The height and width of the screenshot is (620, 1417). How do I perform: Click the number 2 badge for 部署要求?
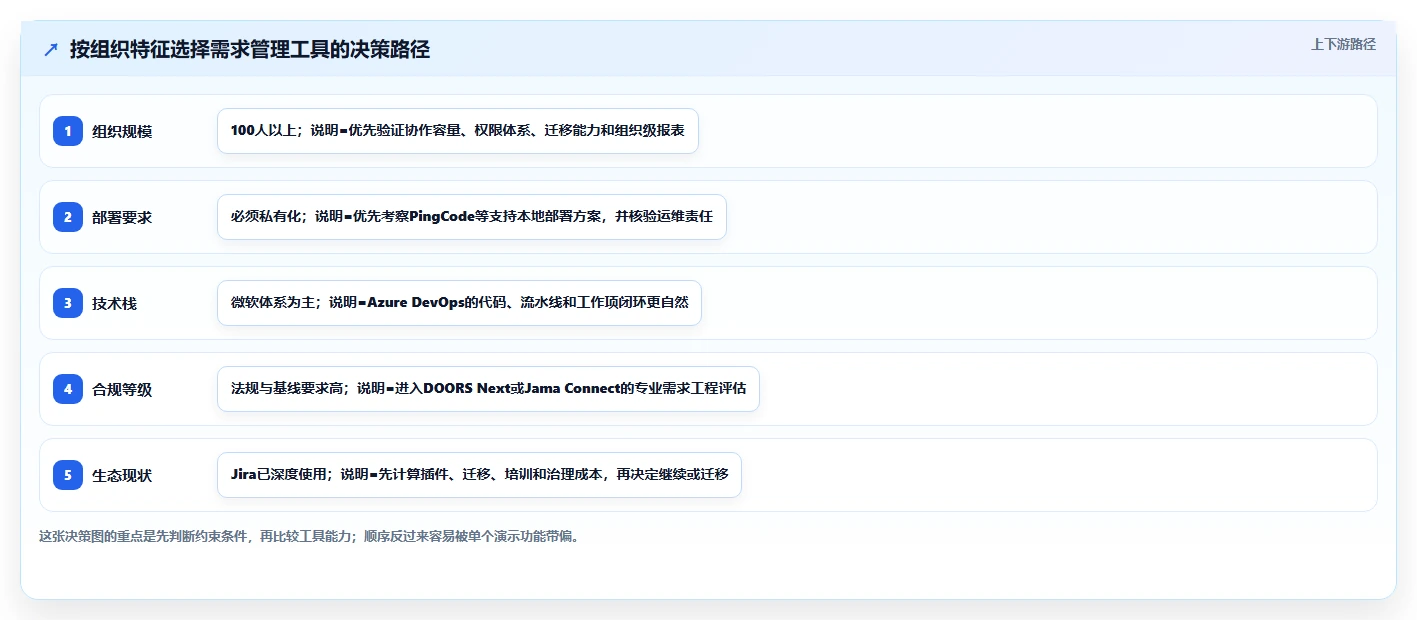point(68,217)
